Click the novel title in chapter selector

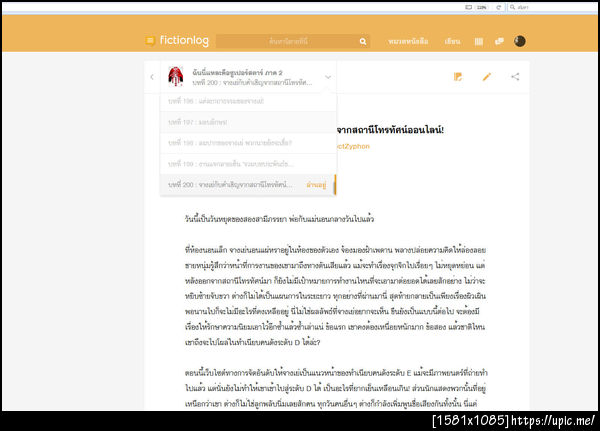point(237,72)
